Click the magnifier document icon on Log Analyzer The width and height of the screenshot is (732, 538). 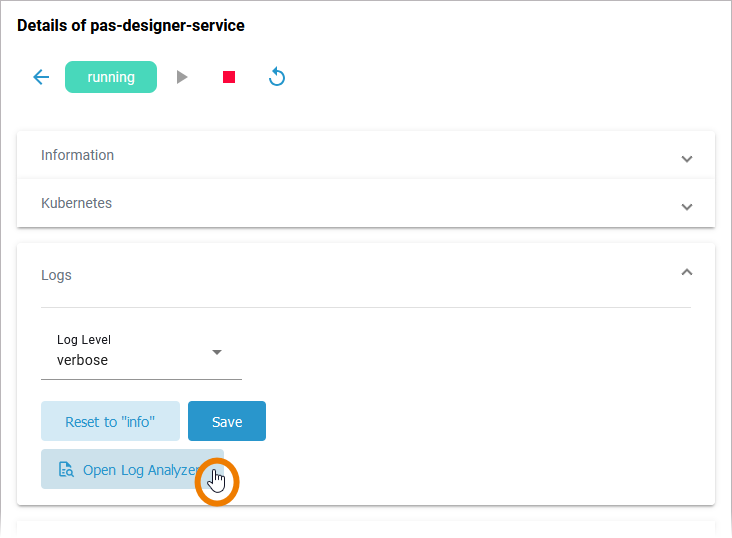[x=66, y=470]
